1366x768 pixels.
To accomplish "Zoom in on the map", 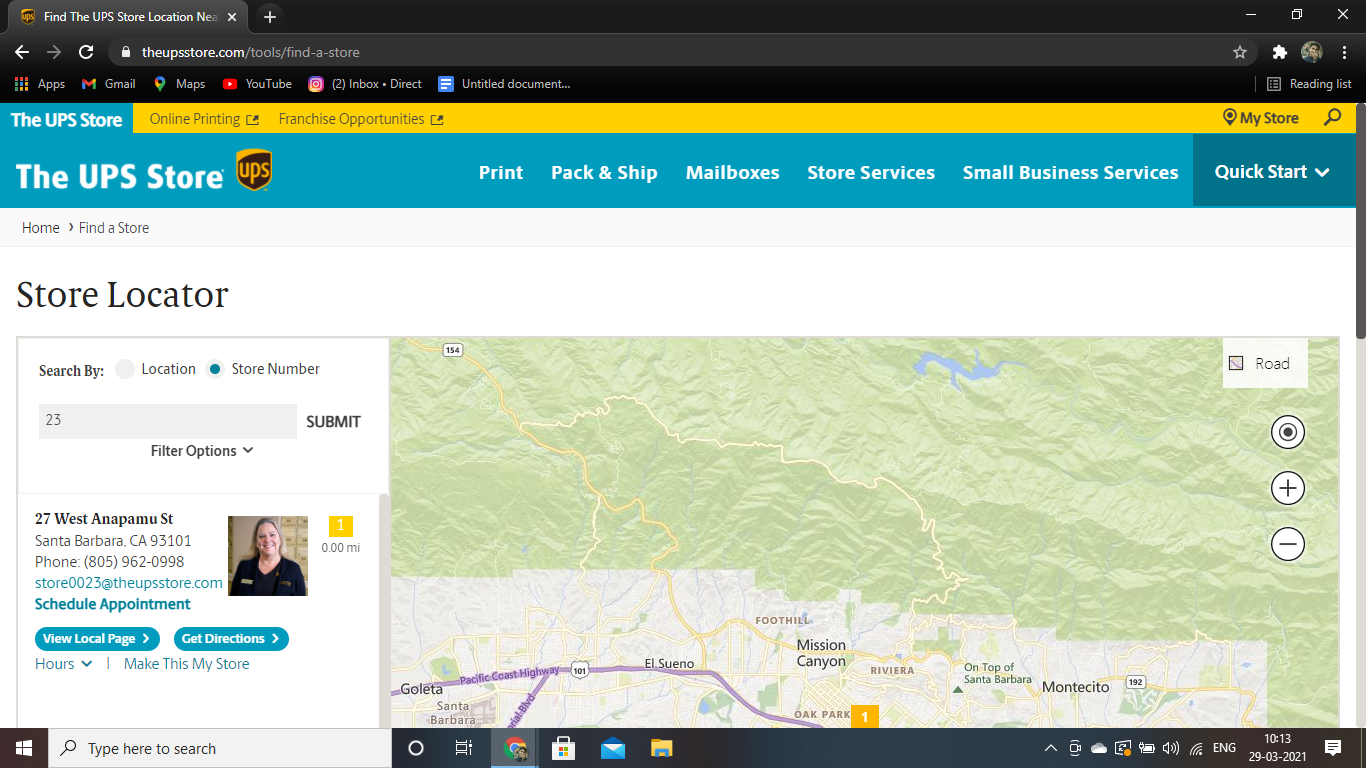I will coord(1288,488).
